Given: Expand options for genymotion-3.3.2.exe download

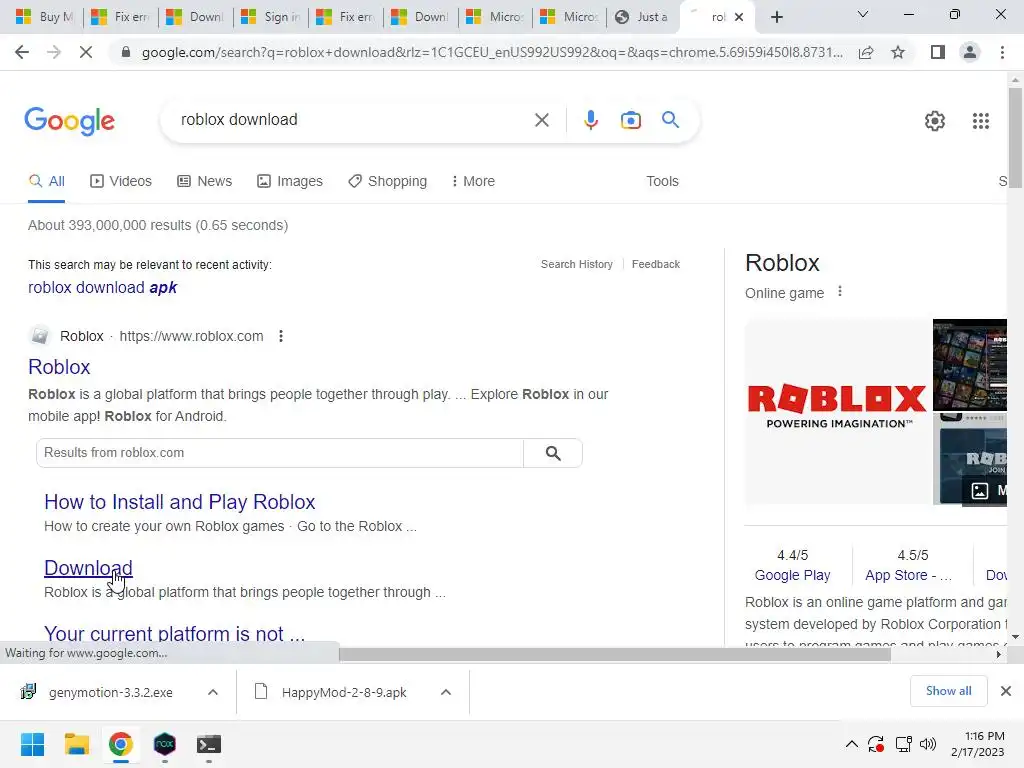Looking at the screenshot, I should coord(213,692).
